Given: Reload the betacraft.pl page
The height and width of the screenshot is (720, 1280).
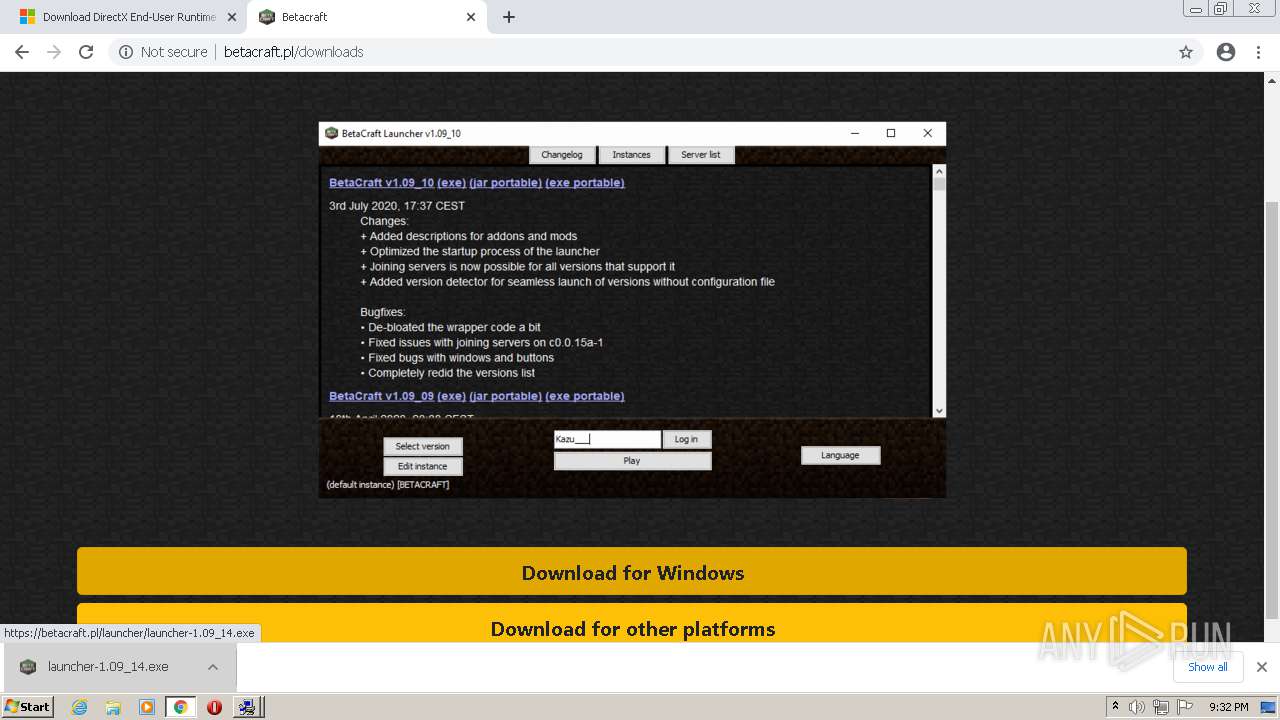Looking at the screenshot, I should [x=86, y=52].
